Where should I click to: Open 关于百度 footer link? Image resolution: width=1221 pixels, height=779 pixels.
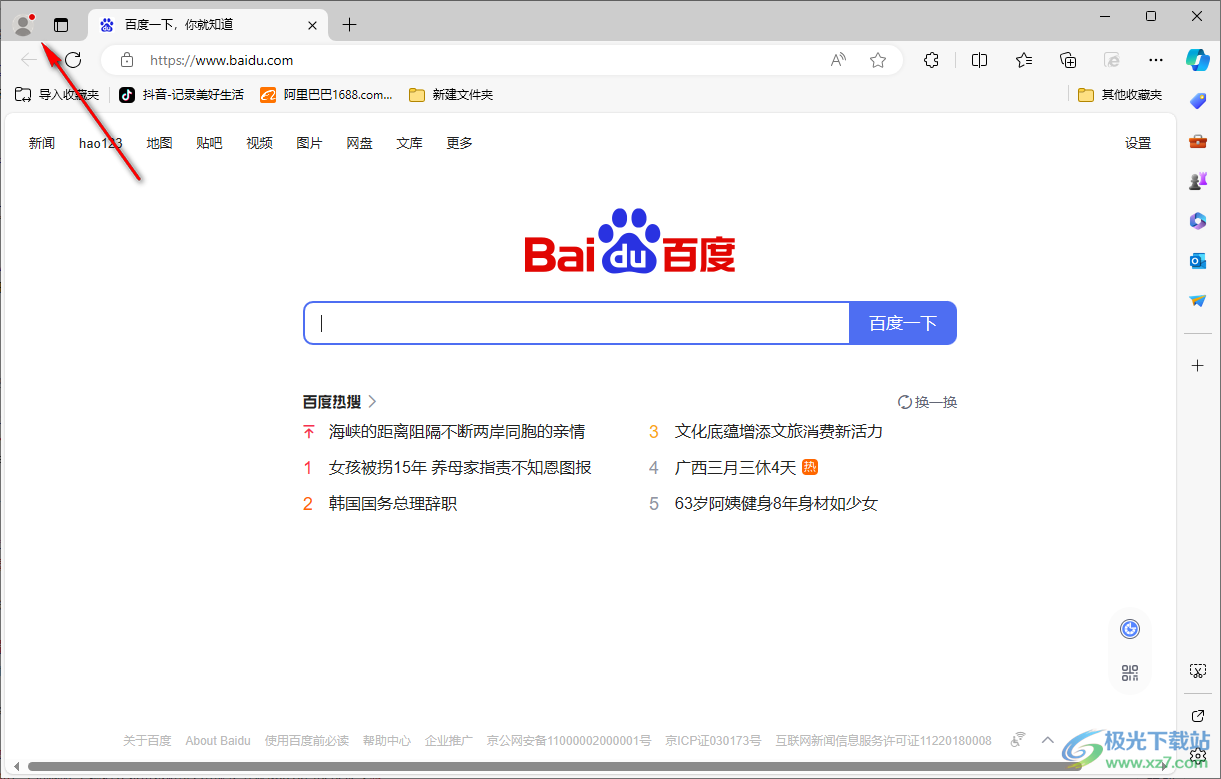[x=147, y=741]
